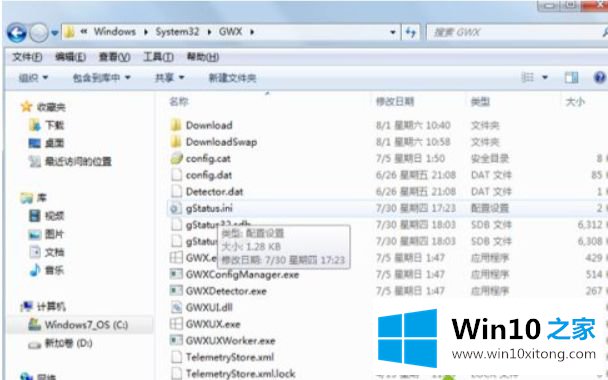Click the TelemetryStore.xml file icon

tap(176, 357)
